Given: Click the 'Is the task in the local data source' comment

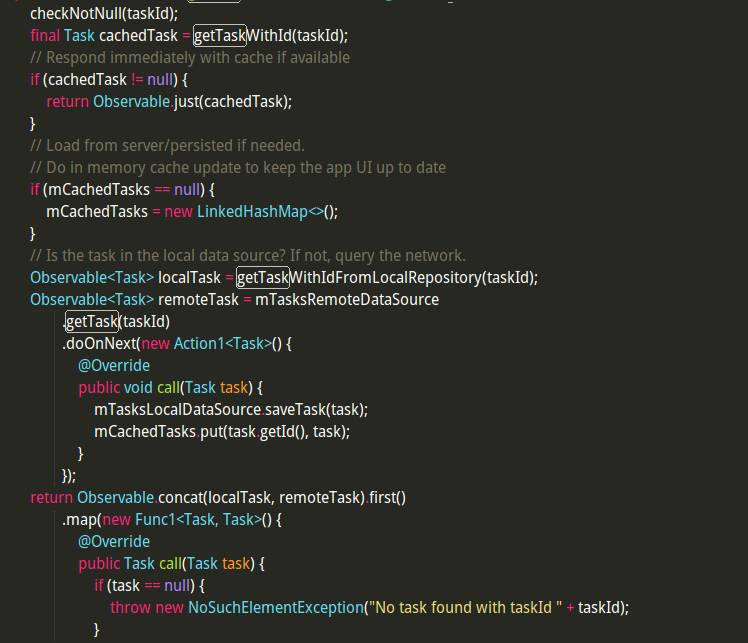Looking at the screenshot, I should pyautogui.click(x=248, y=256).
